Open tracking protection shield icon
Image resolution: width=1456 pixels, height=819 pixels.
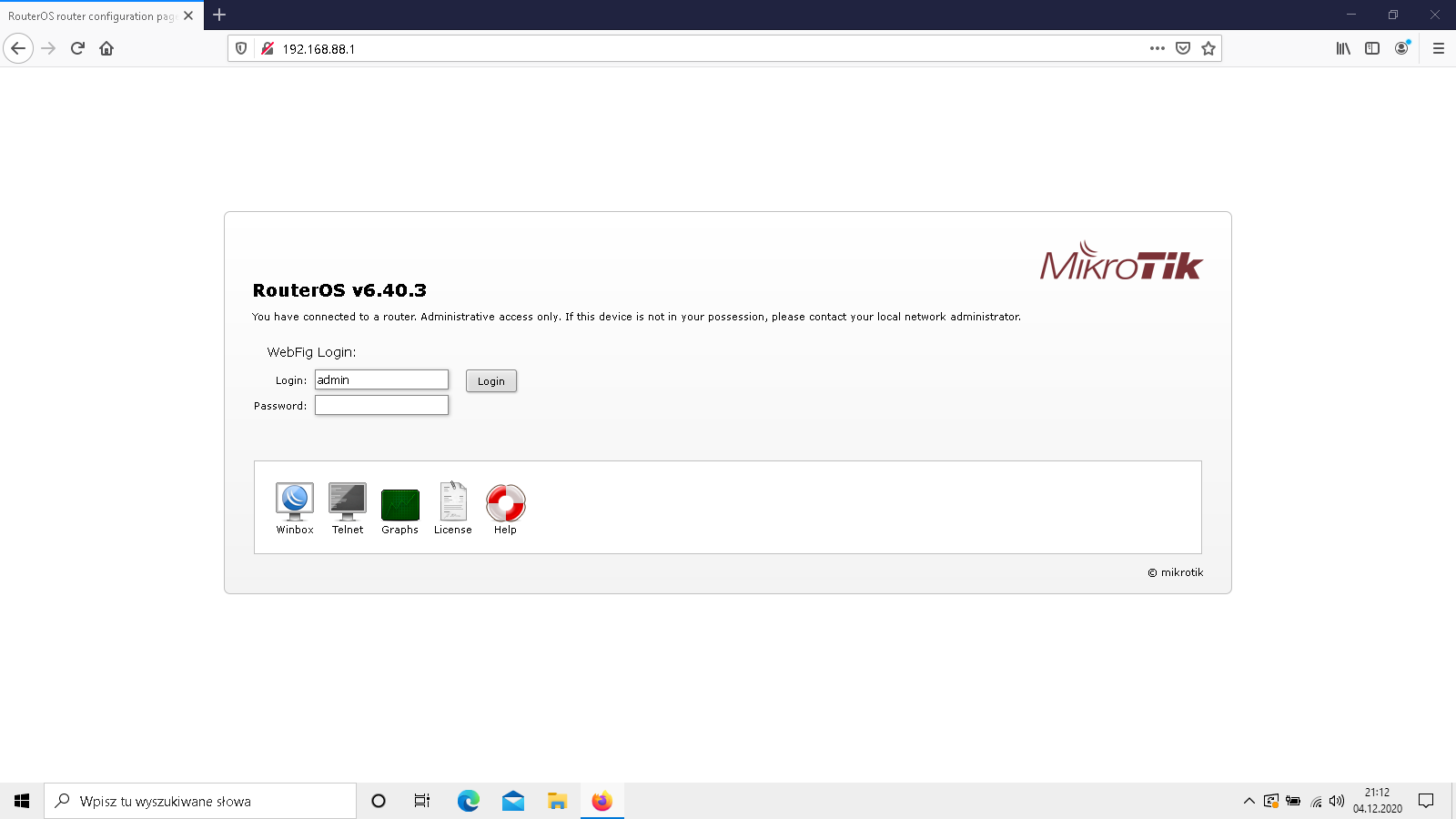tap(241, 48)
